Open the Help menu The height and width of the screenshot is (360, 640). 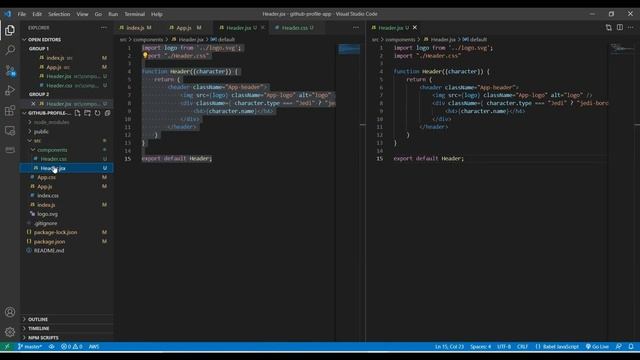157,14
